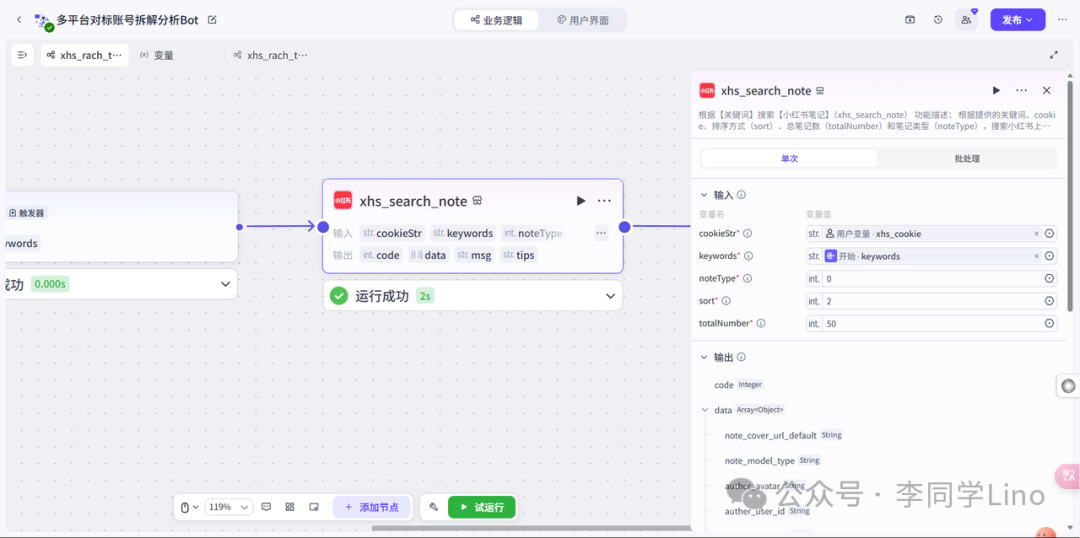
Task: Open more options on xhs_search_note canvas node
Action: [x=604, y=200]
